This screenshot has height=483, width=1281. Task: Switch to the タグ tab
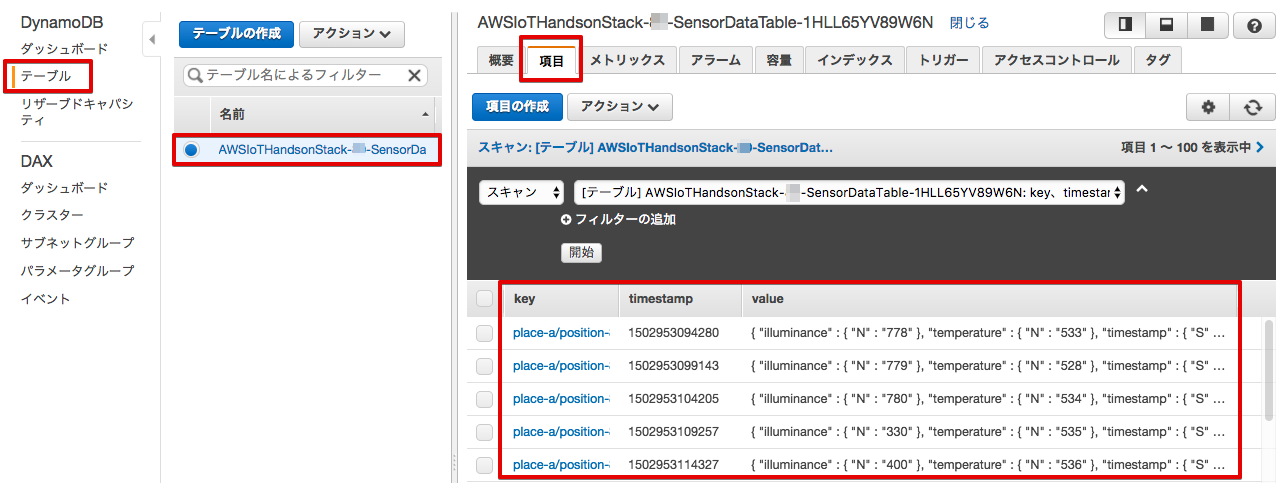[1157, 60]
